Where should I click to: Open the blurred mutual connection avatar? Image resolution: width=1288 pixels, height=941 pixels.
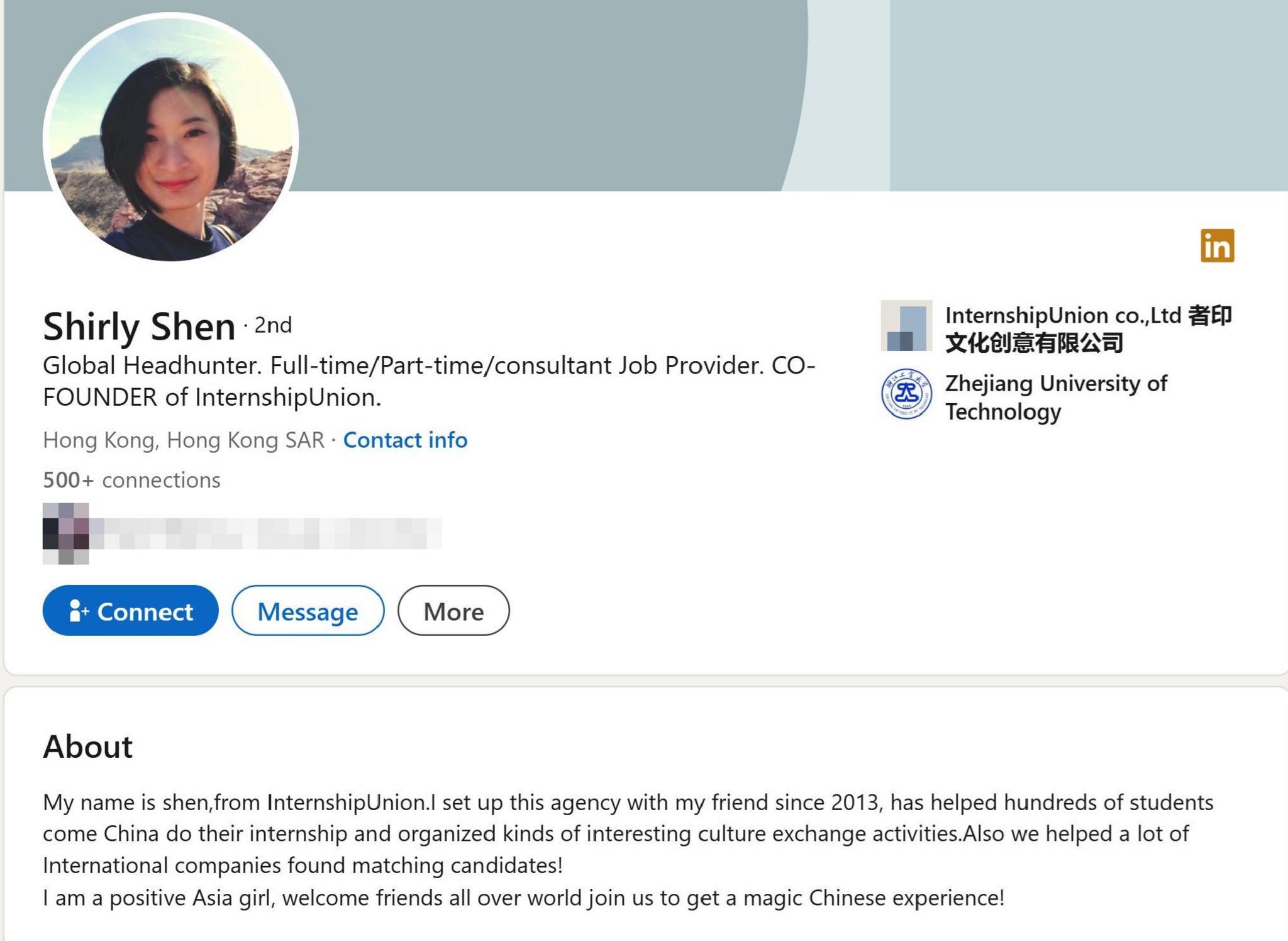[x=66, y=533]
